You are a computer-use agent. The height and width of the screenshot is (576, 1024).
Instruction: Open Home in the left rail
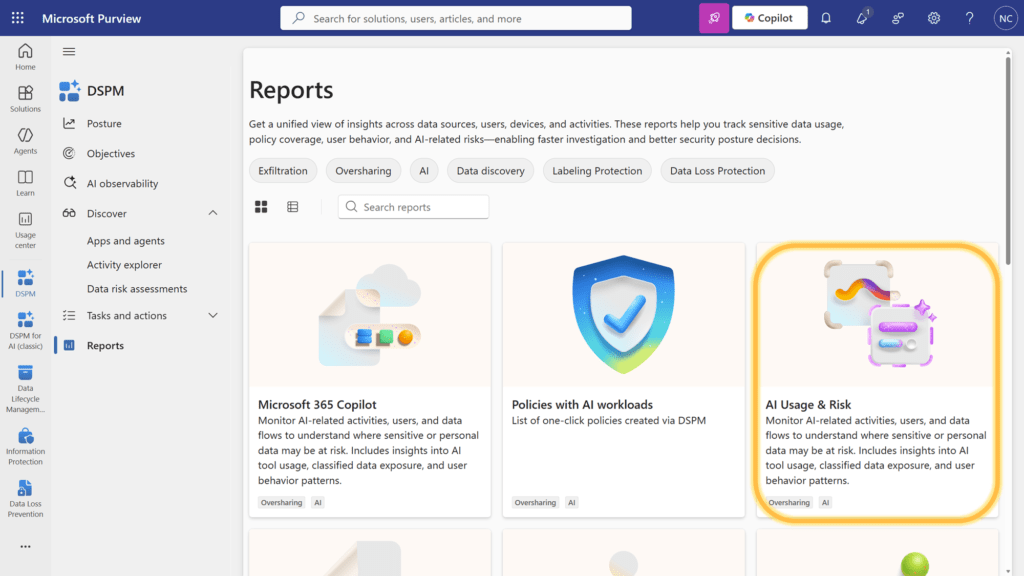(25, 57)
